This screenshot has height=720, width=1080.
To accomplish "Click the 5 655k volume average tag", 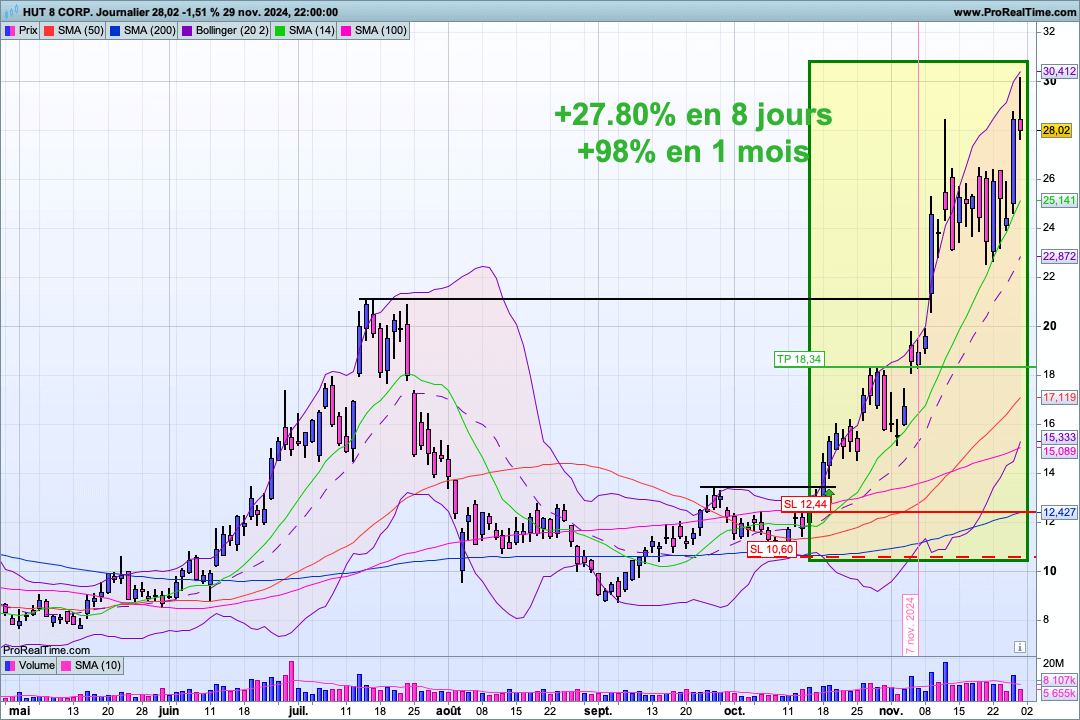I will (x=1059, y=693).
